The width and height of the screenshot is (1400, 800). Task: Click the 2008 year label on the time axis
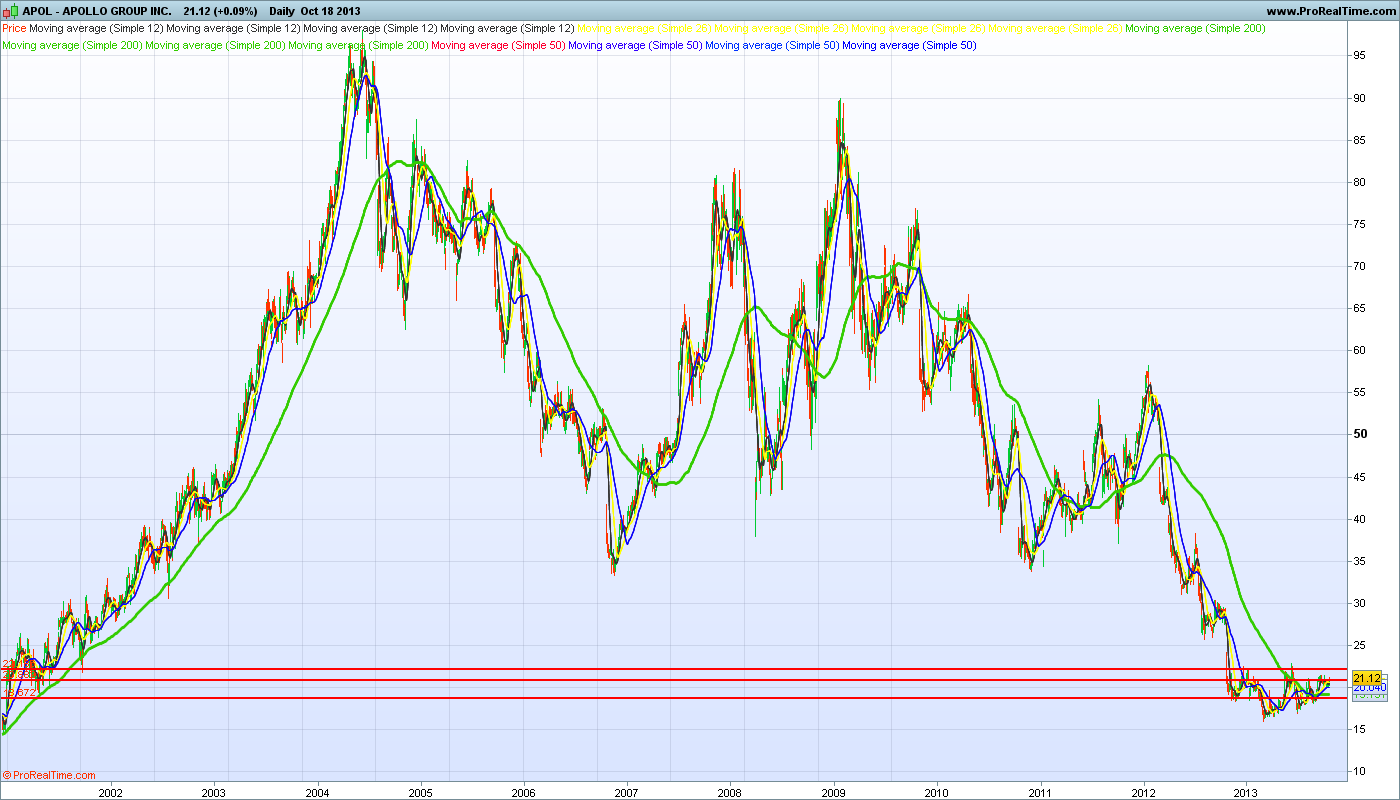(730, 792)
